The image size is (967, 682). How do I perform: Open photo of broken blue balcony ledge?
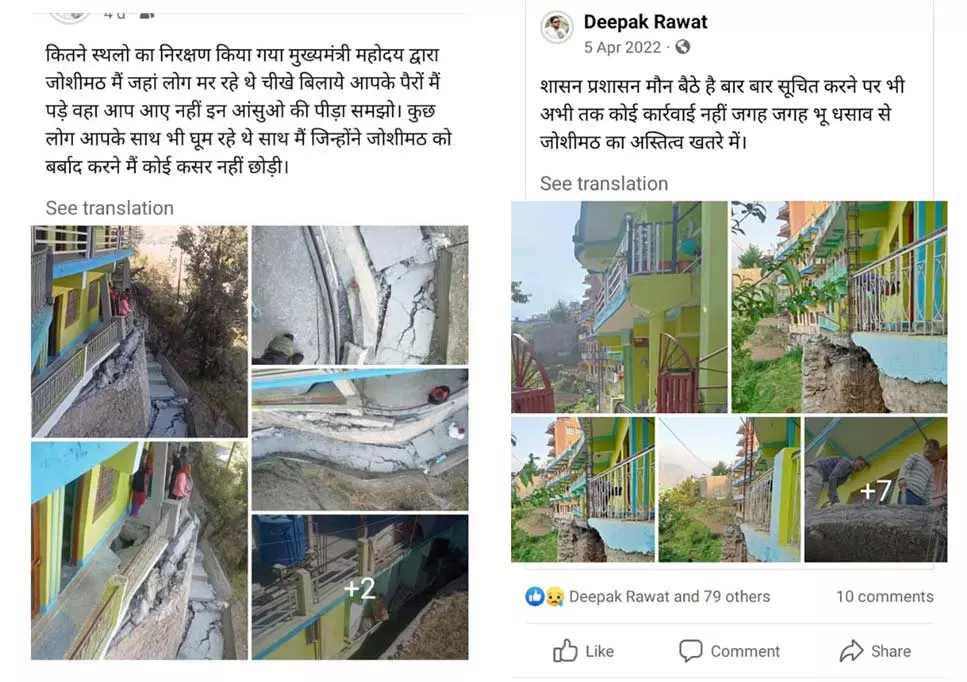(839, 306)
